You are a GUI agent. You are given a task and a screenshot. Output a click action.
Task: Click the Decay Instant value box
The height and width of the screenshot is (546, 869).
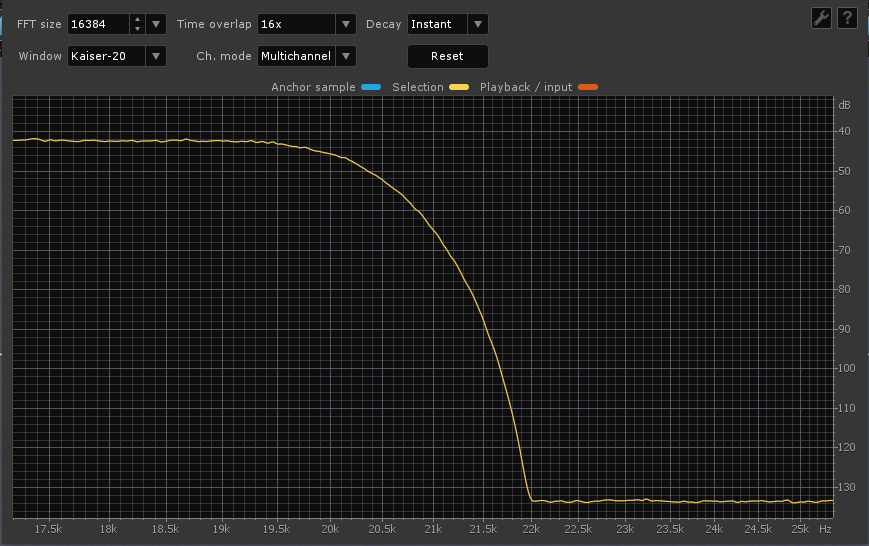point(438,24)
